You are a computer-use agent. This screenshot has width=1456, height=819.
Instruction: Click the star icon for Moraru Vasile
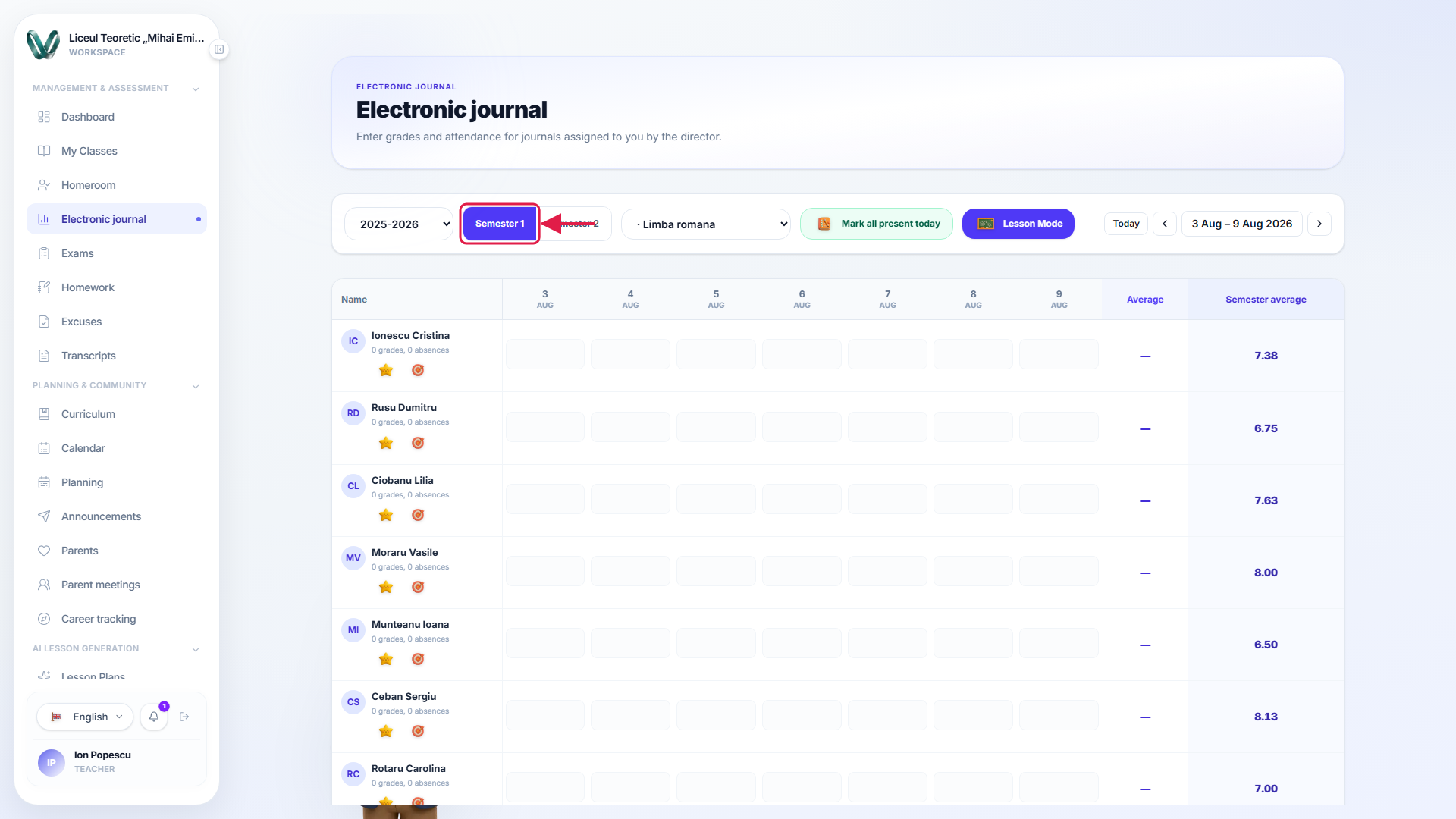pos(386,587)
